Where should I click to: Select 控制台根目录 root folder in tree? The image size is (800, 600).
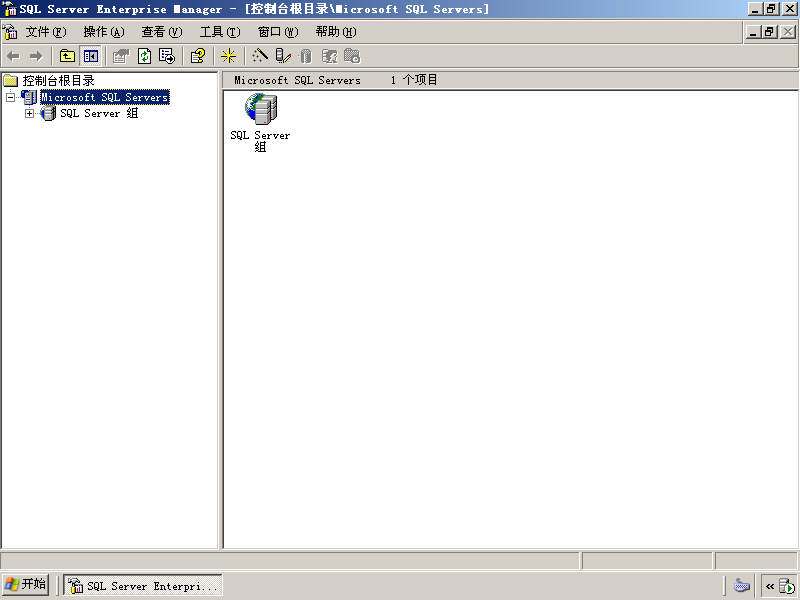[x=58, y=81]
